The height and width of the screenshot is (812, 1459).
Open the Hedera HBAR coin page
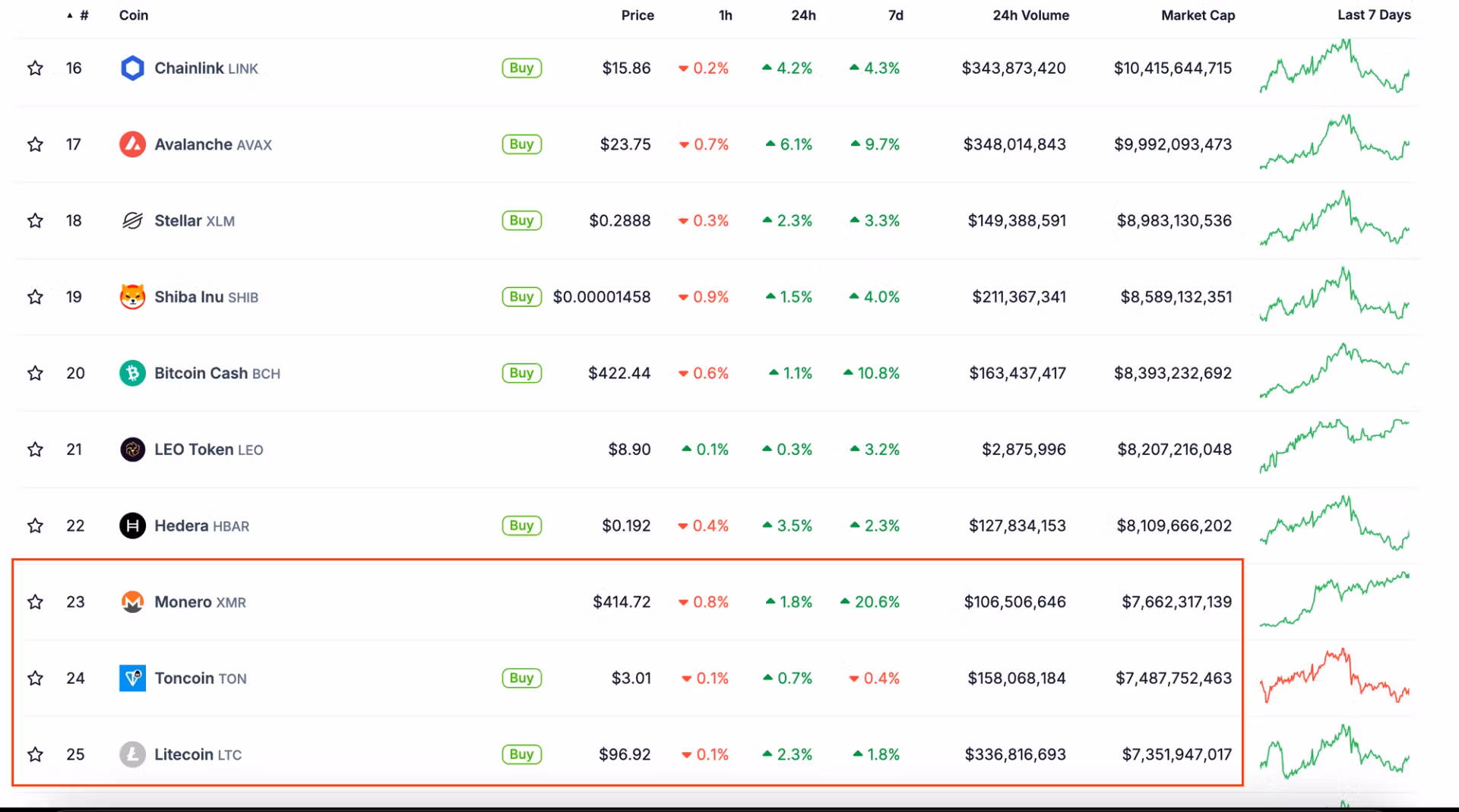coord(201,526)
